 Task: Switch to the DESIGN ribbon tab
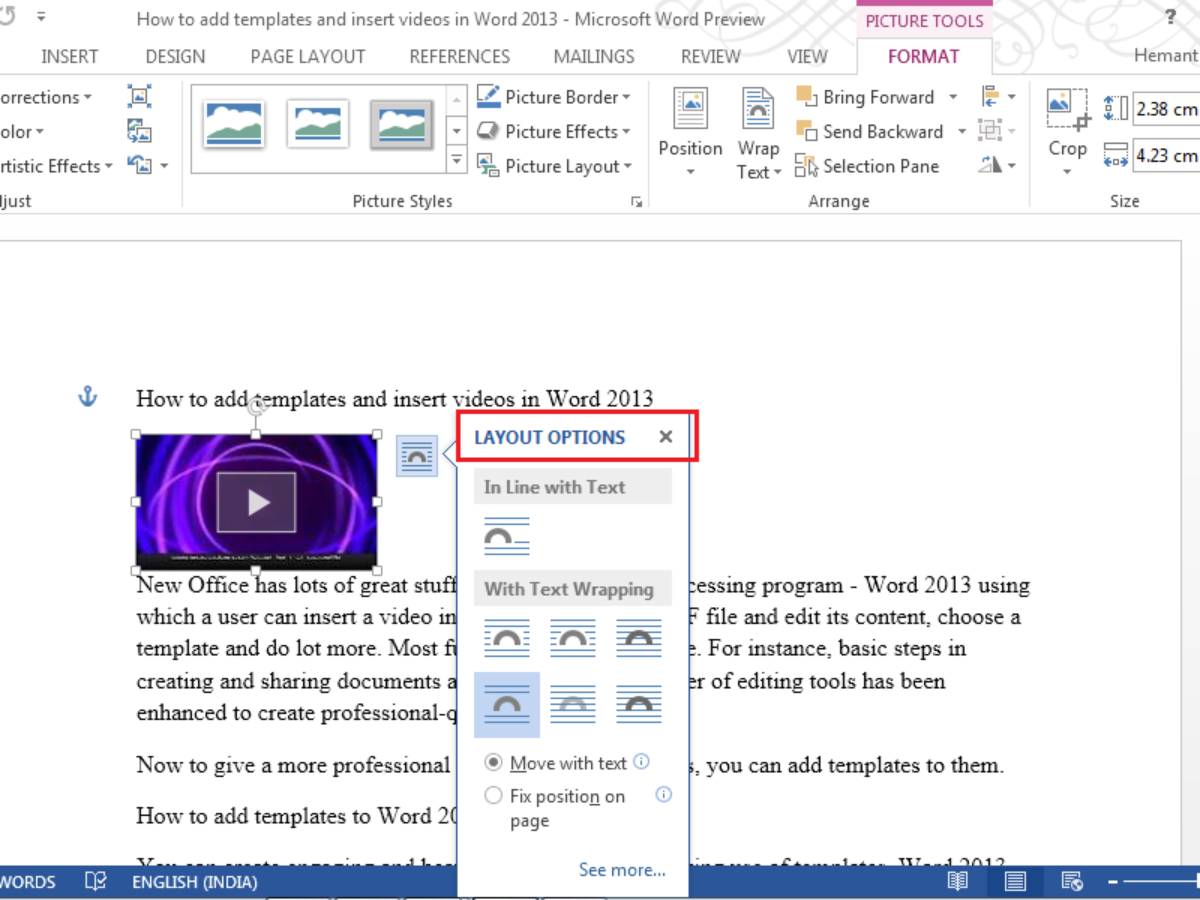(x=175, y=57)
